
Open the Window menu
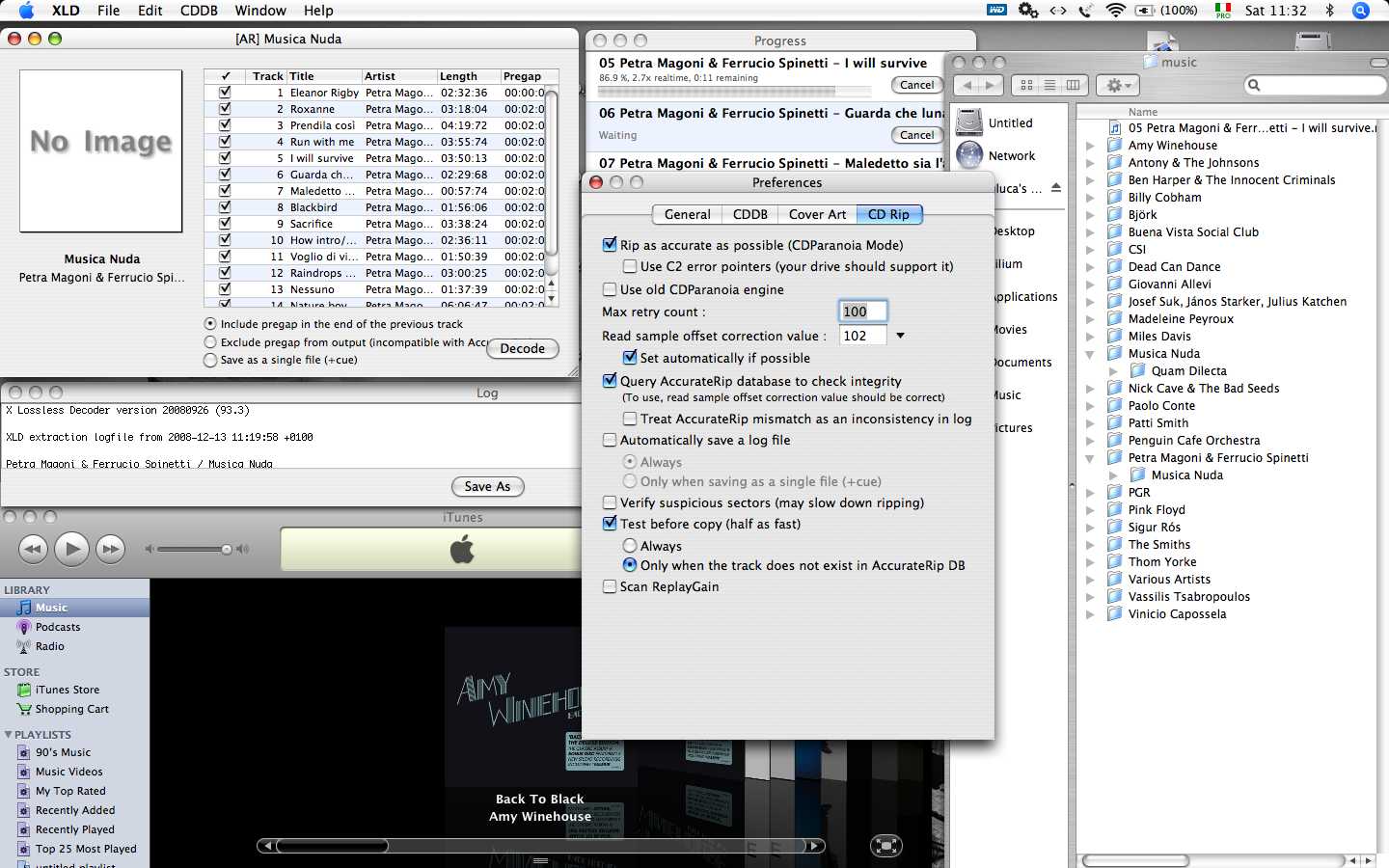tap(260, 11)
